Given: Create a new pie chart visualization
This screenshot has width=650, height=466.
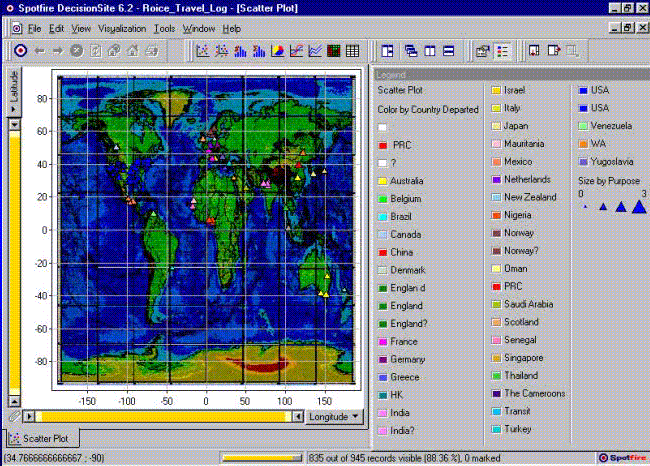Looking at the screenshot, I should pyautogui.click(x=278, y=51).
